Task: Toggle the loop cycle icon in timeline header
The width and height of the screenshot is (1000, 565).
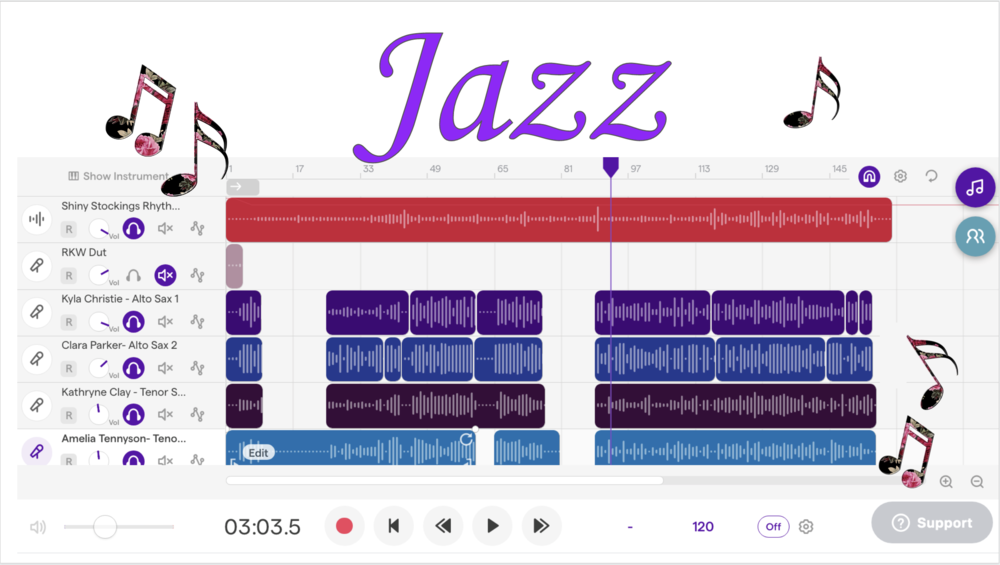Action: click(x=931, y=176)
